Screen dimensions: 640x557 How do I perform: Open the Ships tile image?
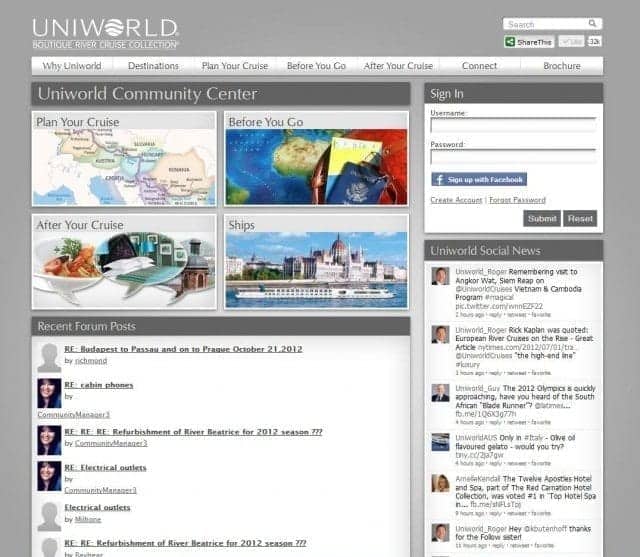(x=316, y=269)
